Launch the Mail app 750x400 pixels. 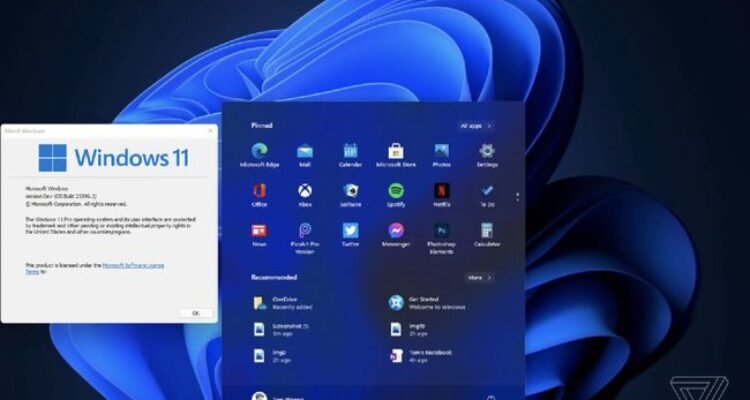tap(305, 155)
